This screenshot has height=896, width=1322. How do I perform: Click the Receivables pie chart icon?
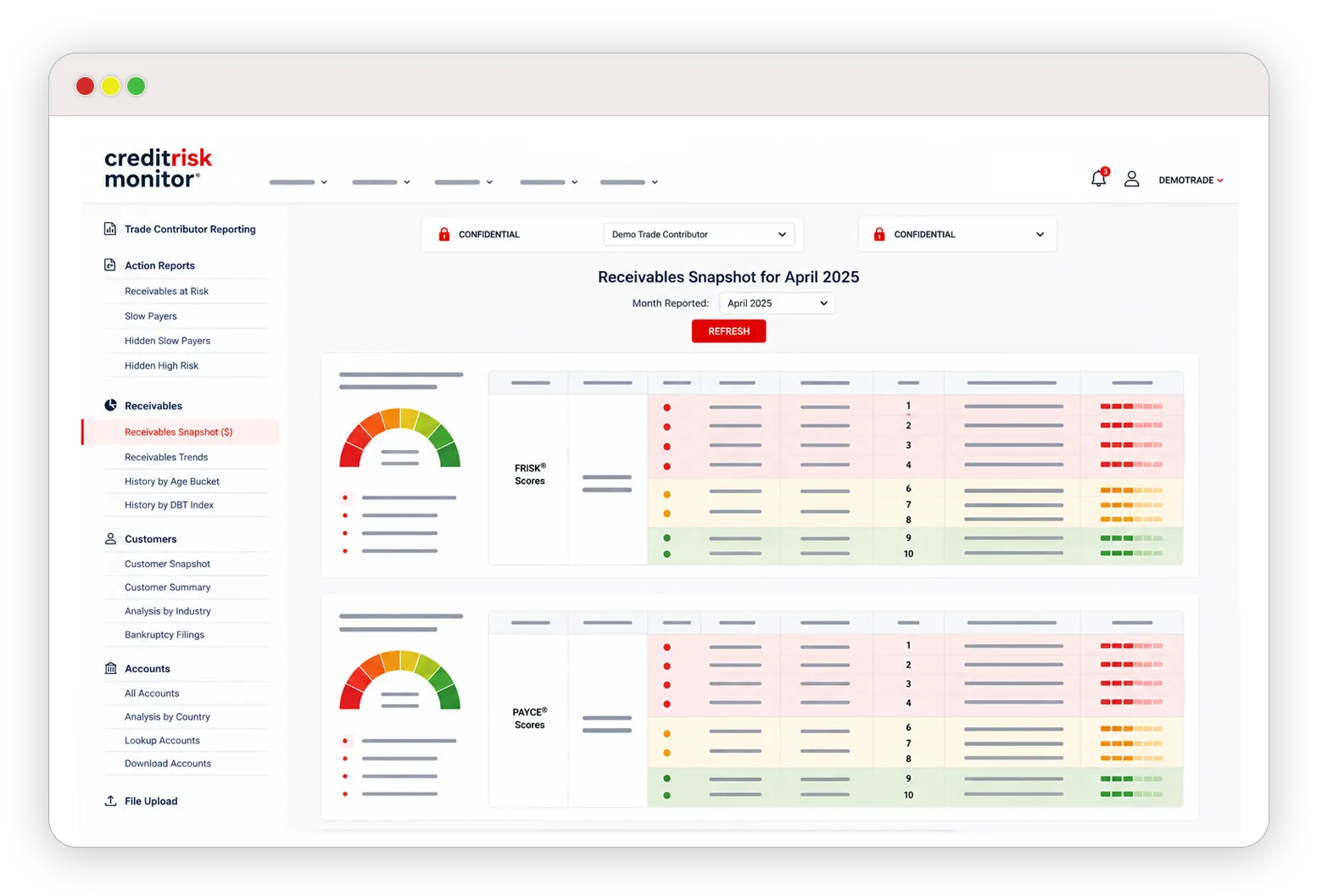(110, 405)
